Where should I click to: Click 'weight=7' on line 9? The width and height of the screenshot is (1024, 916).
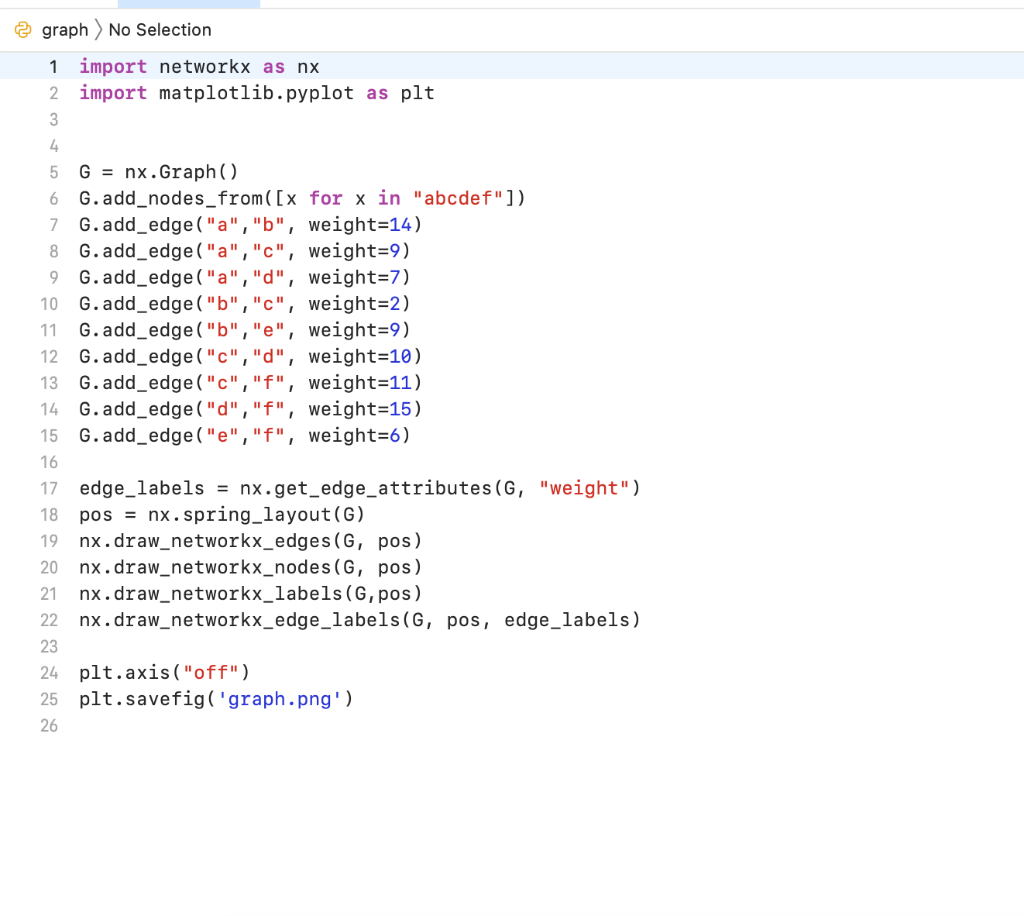(x=354, y=277)
